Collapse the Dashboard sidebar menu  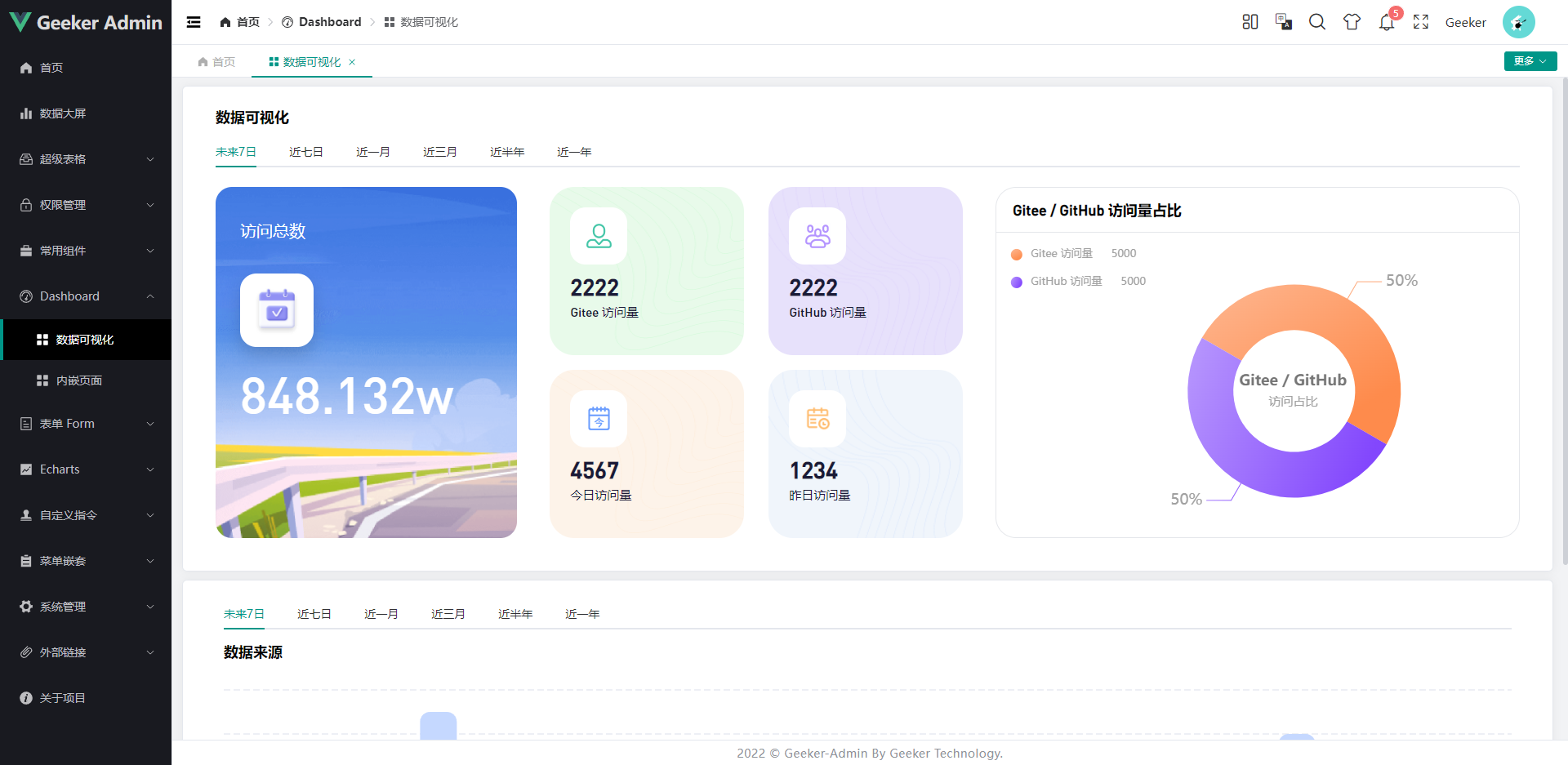86,296
